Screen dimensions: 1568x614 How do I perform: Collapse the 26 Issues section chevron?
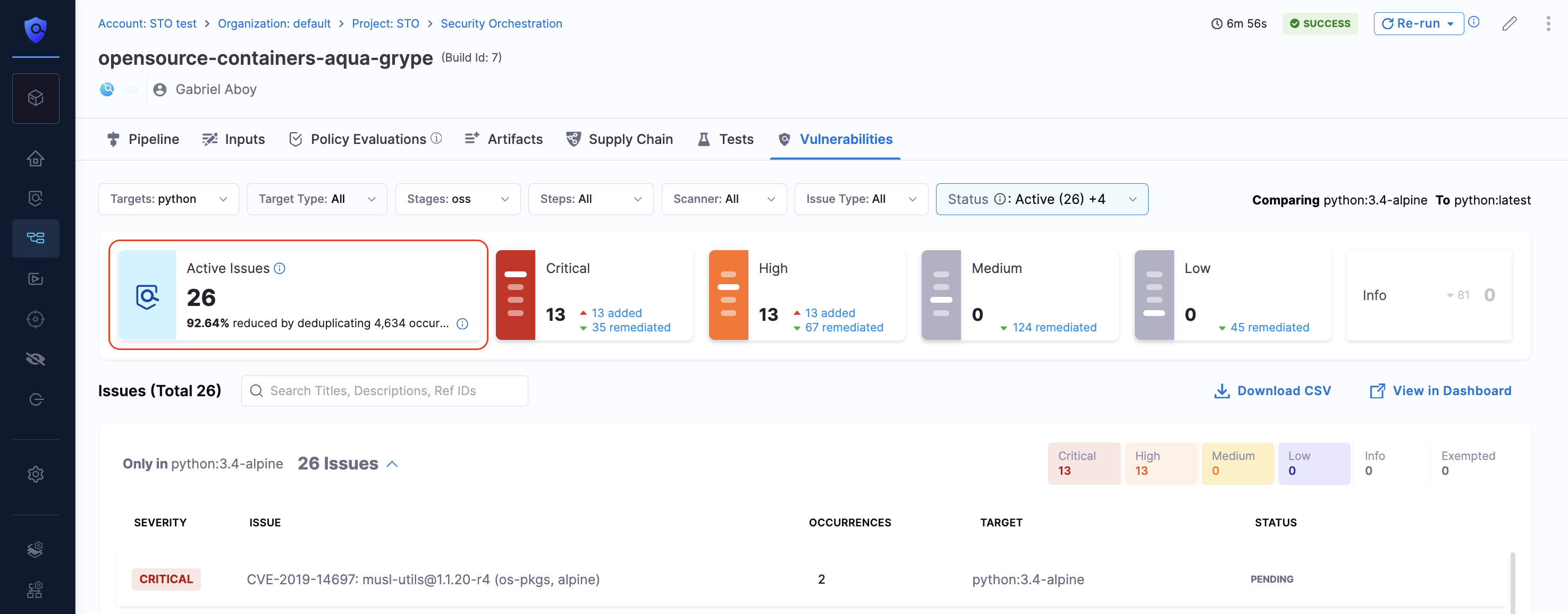click(x=393, y=464)
